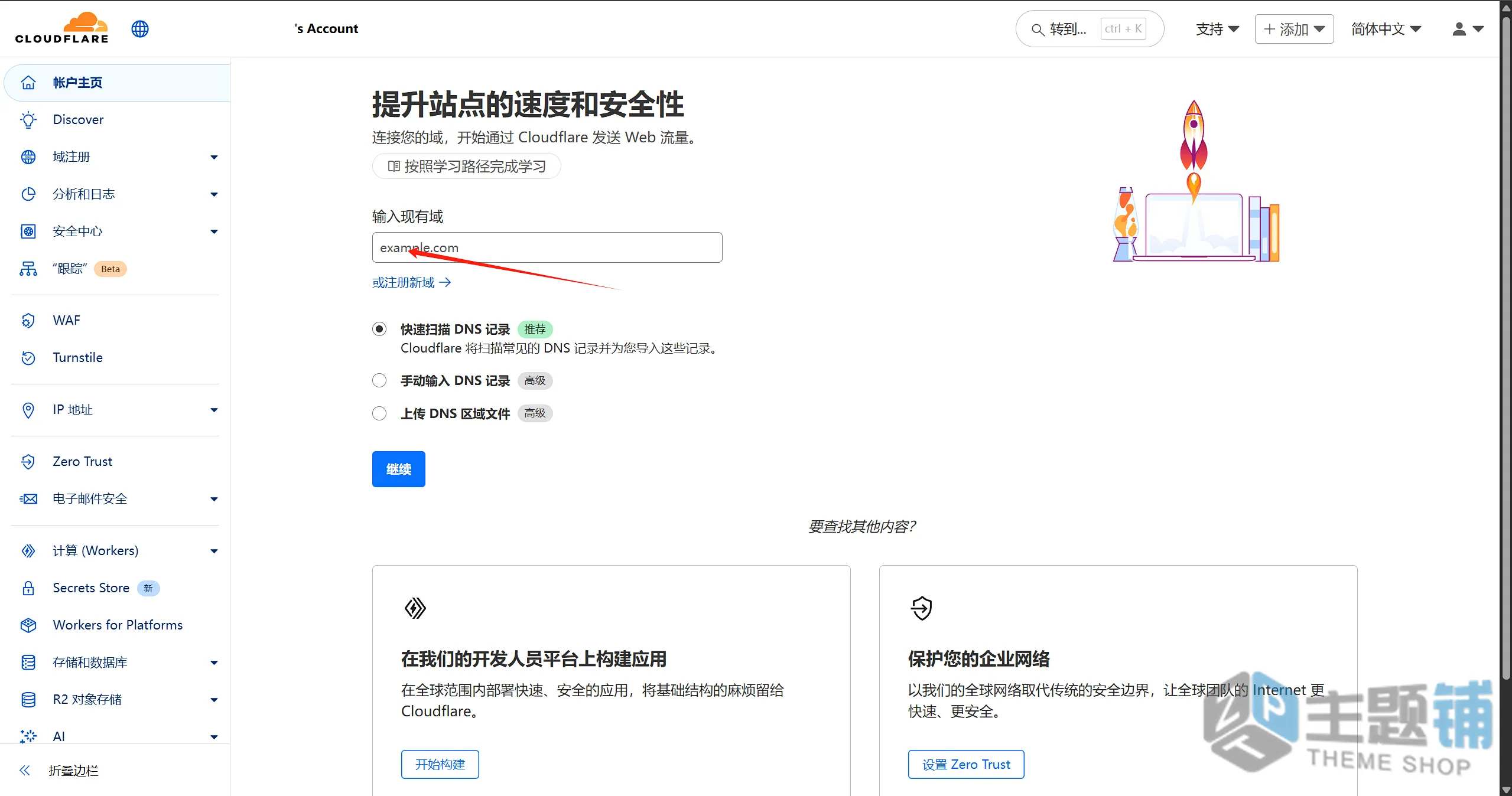Expand the 存储和数据库 sidebar section
This screenshot has height=796, width=1512.
[214, 663]
